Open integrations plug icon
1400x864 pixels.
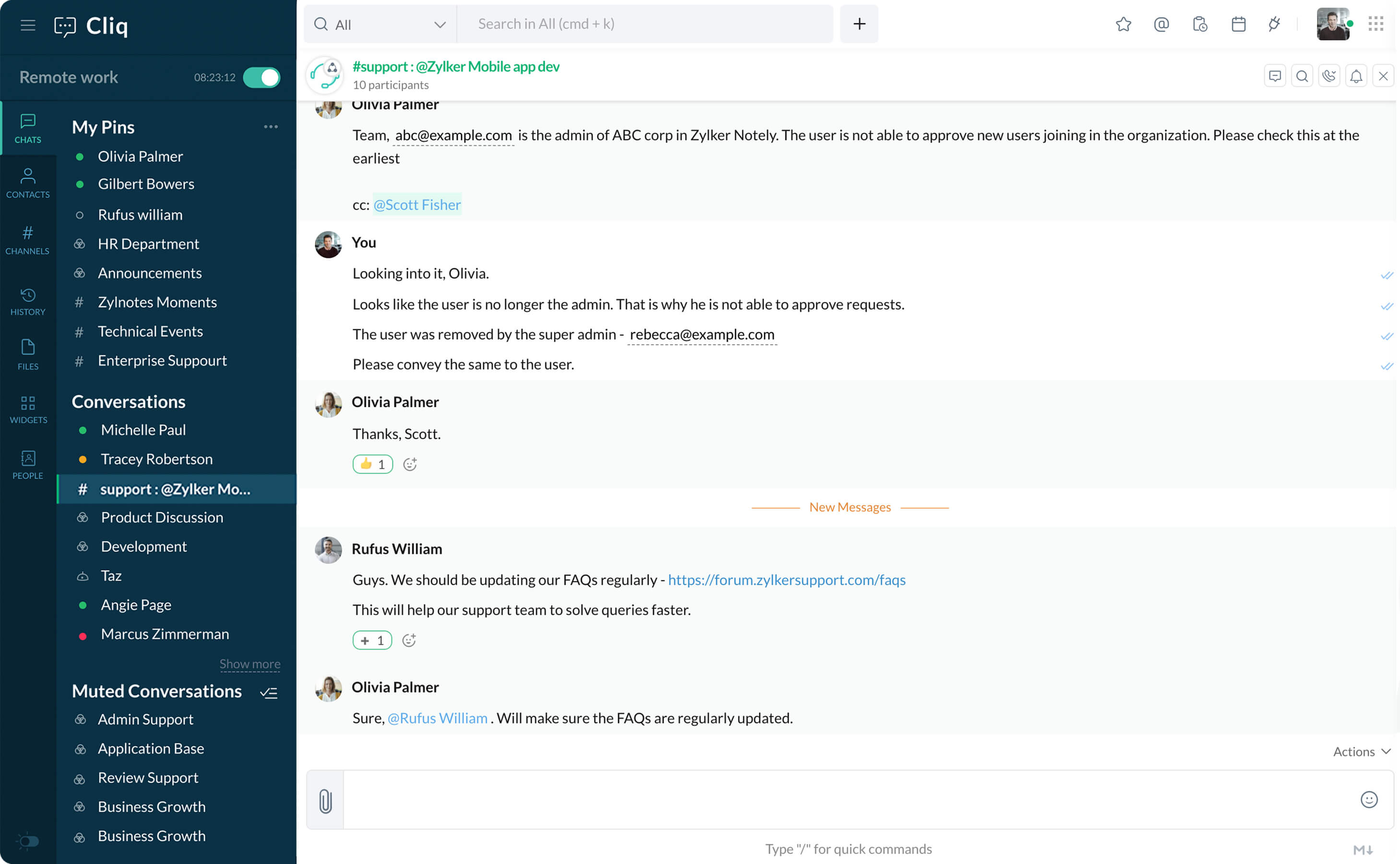1274,24
